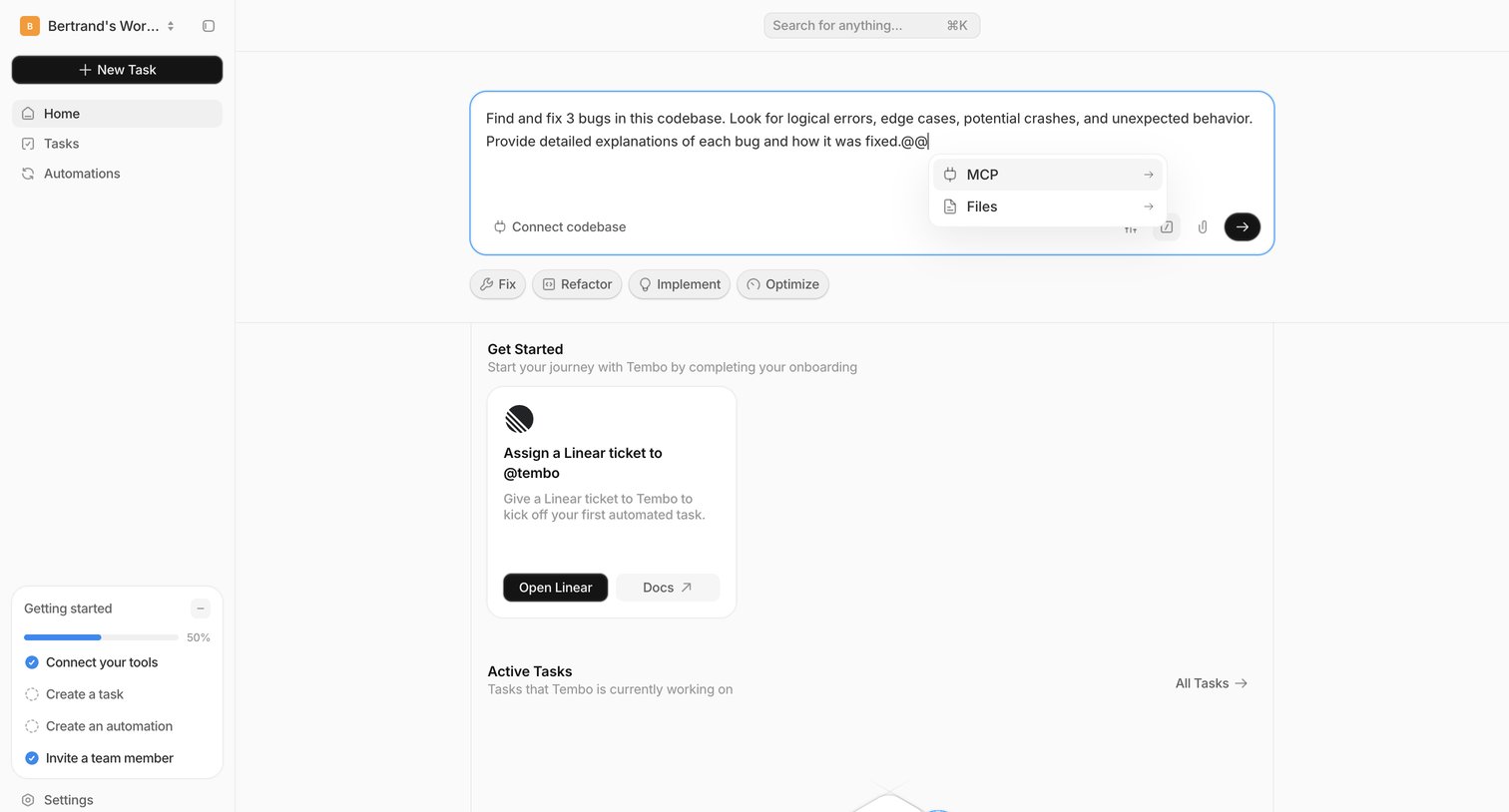Click the slash command icon in prompt box
Image resolution: width=1509 pixels, height=812 pixels.
1167,227
